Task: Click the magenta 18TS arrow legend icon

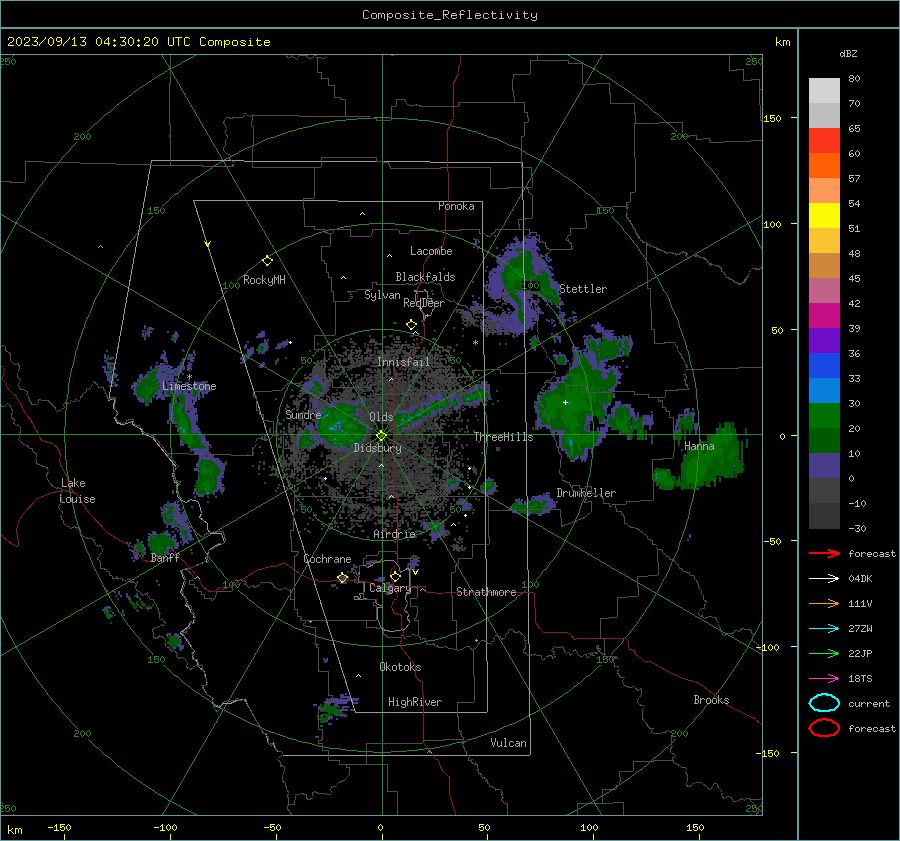Action: 824,679
